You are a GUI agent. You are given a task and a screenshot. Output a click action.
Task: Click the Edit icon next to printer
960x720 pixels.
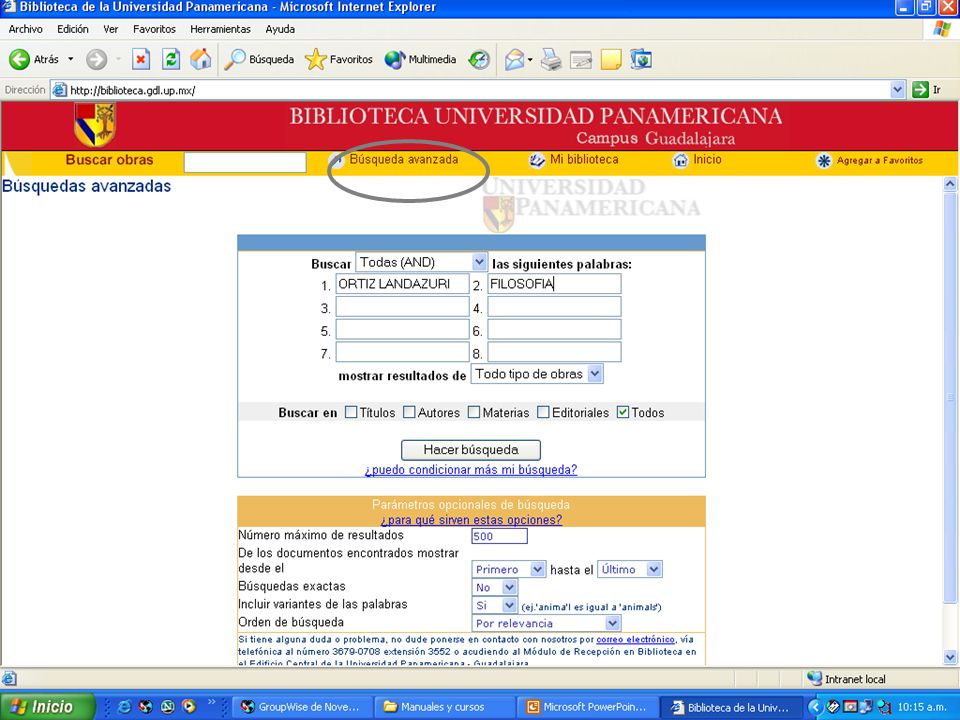click(580, 59)
